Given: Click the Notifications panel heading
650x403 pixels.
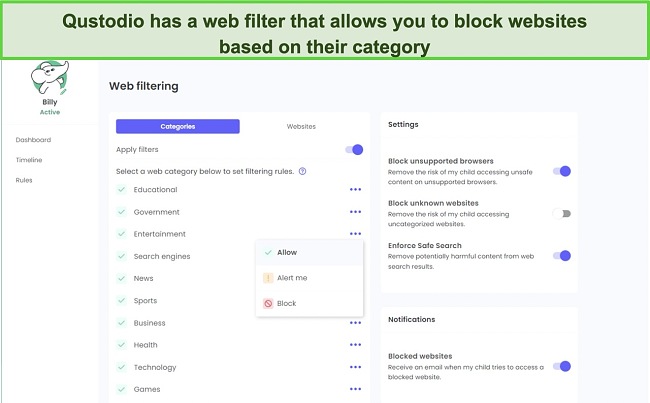Looking at the screenshot, I should 412,319.
